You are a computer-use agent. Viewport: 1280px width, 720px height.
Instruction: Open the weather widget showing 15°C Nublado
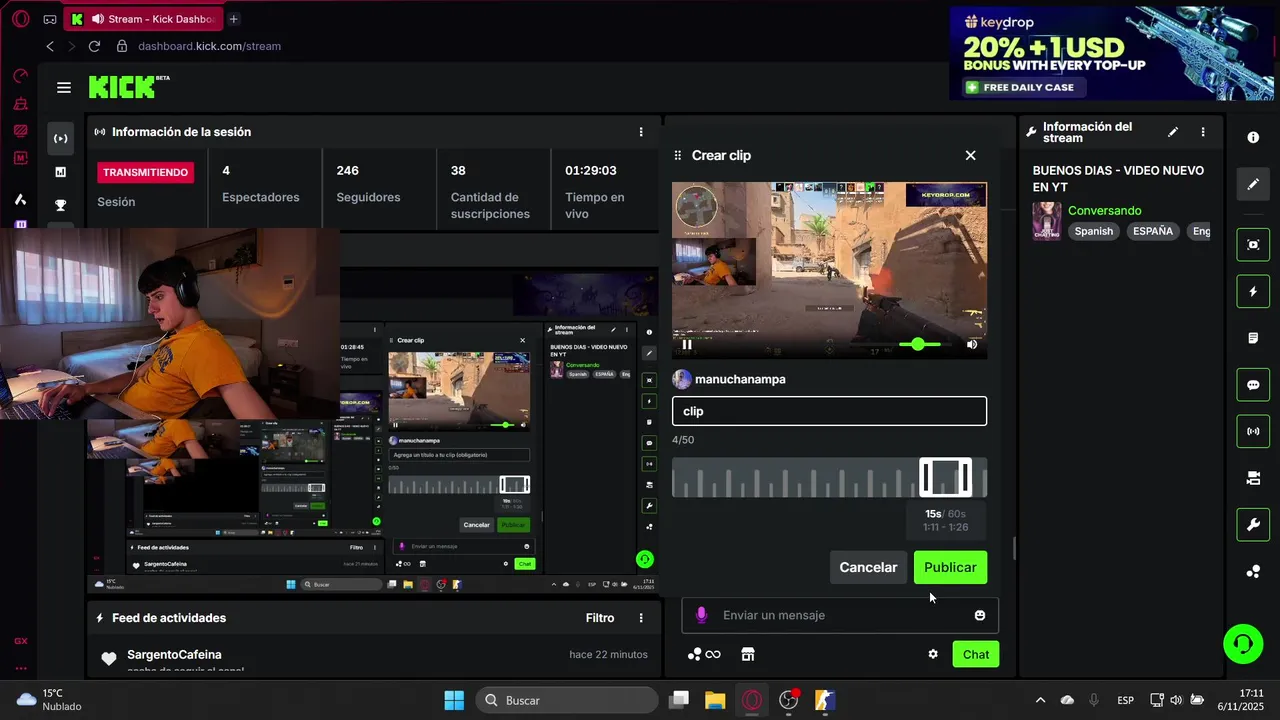49,700
